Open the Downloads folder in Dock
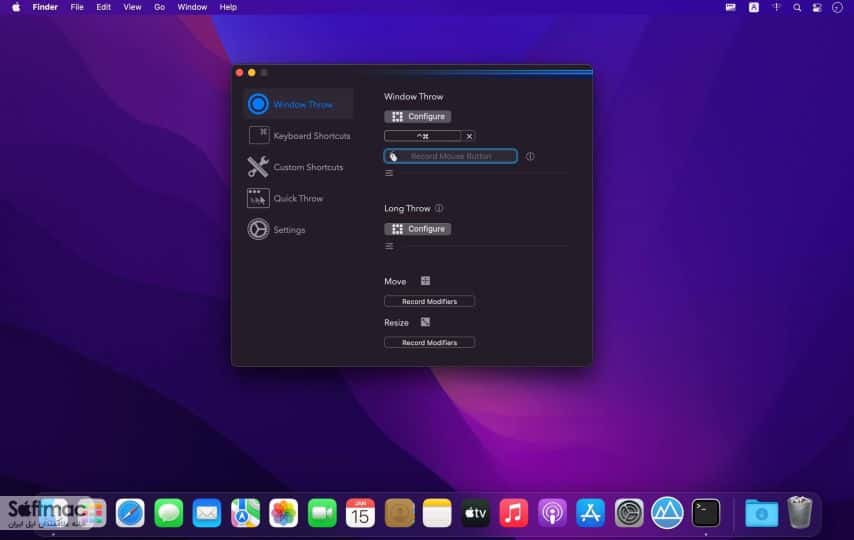The width and height of the screenshot is (854, 540). 761,513
